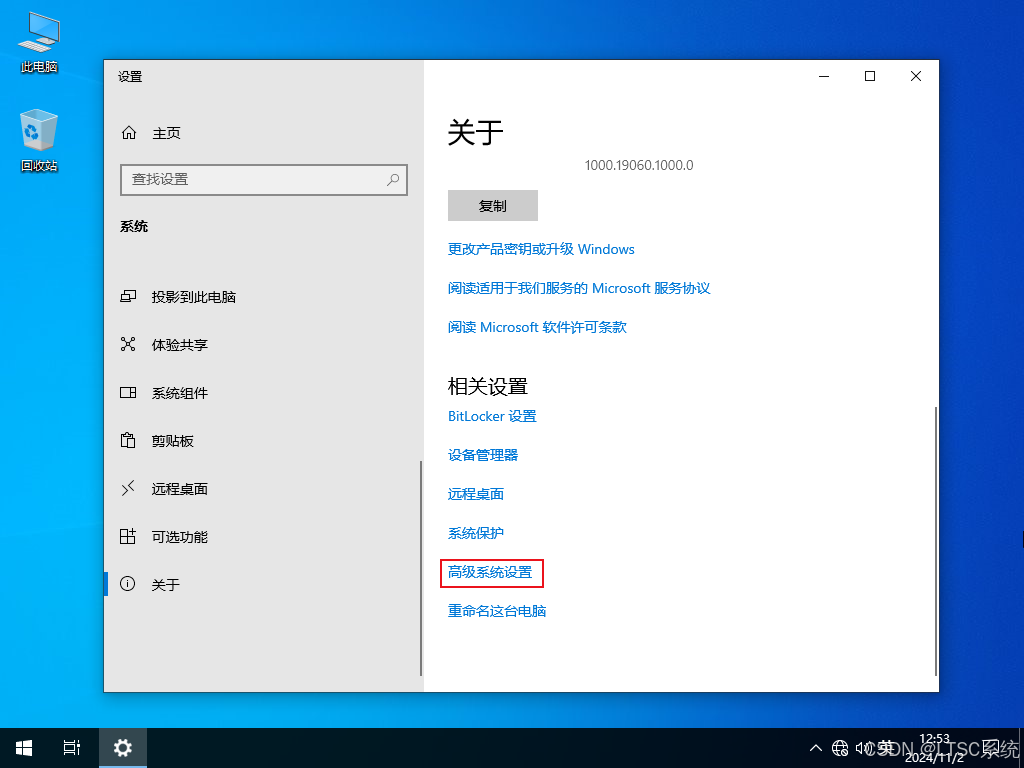Viewport: 1024px width, 768px height.
Task: Close the Settings window
Action: [x=916, y=76]
